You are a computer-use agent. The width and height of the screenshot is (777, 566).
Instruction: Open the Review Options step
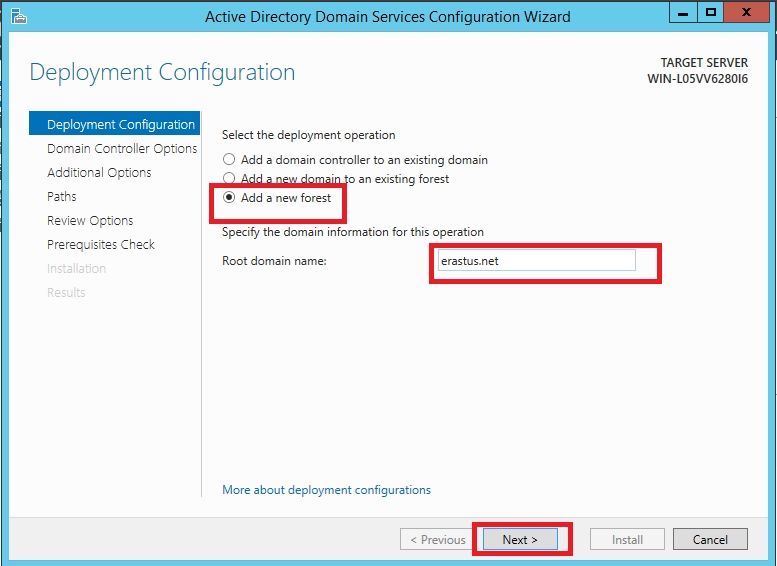tap(90, 221)
